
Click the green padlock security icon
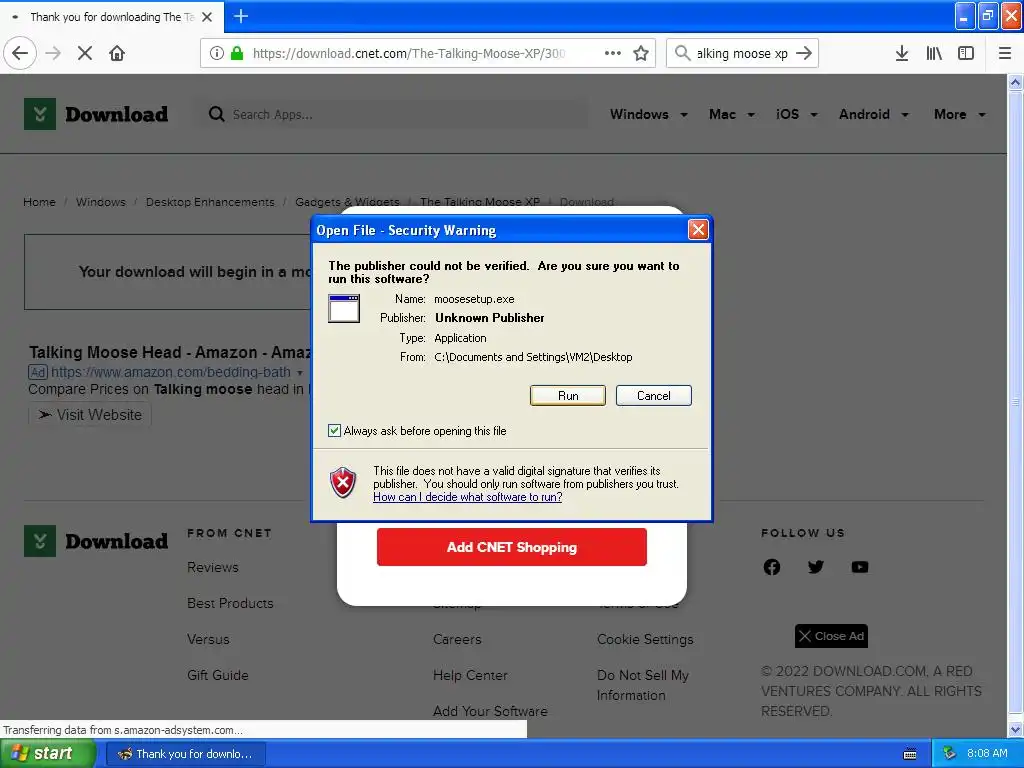(x=237, y=53)
